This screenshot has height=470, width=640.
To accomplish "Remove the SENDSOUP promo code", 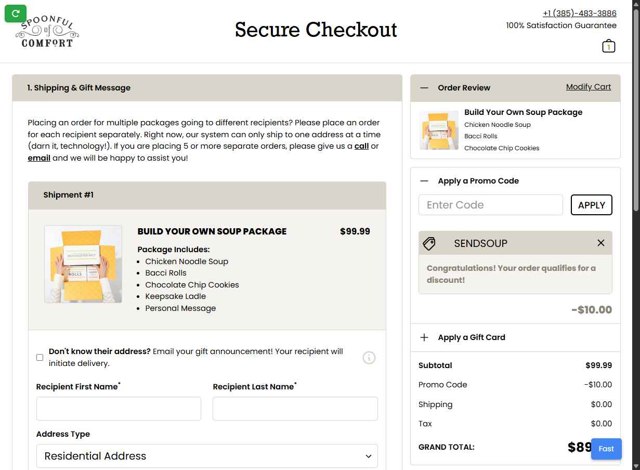I will [x=600, y=243].
